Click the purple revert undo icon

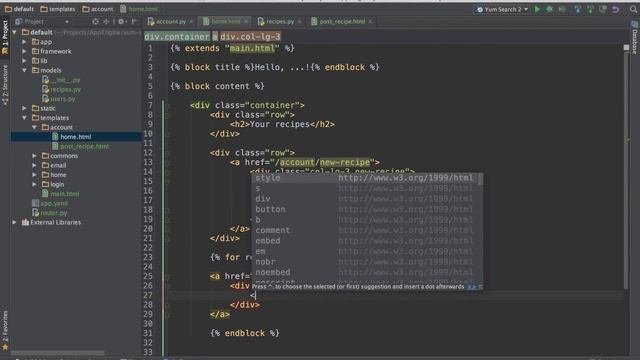[x=616, y=9]
